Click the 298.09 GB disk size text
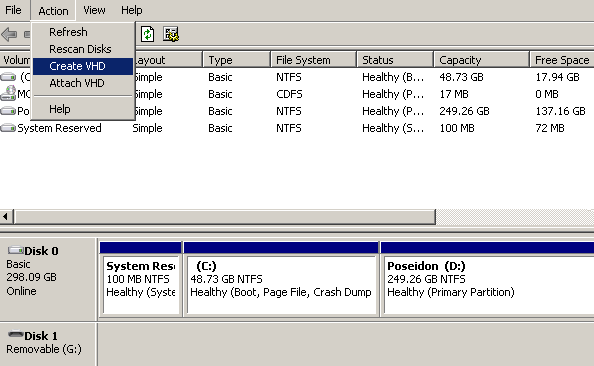 coord(31,277)
